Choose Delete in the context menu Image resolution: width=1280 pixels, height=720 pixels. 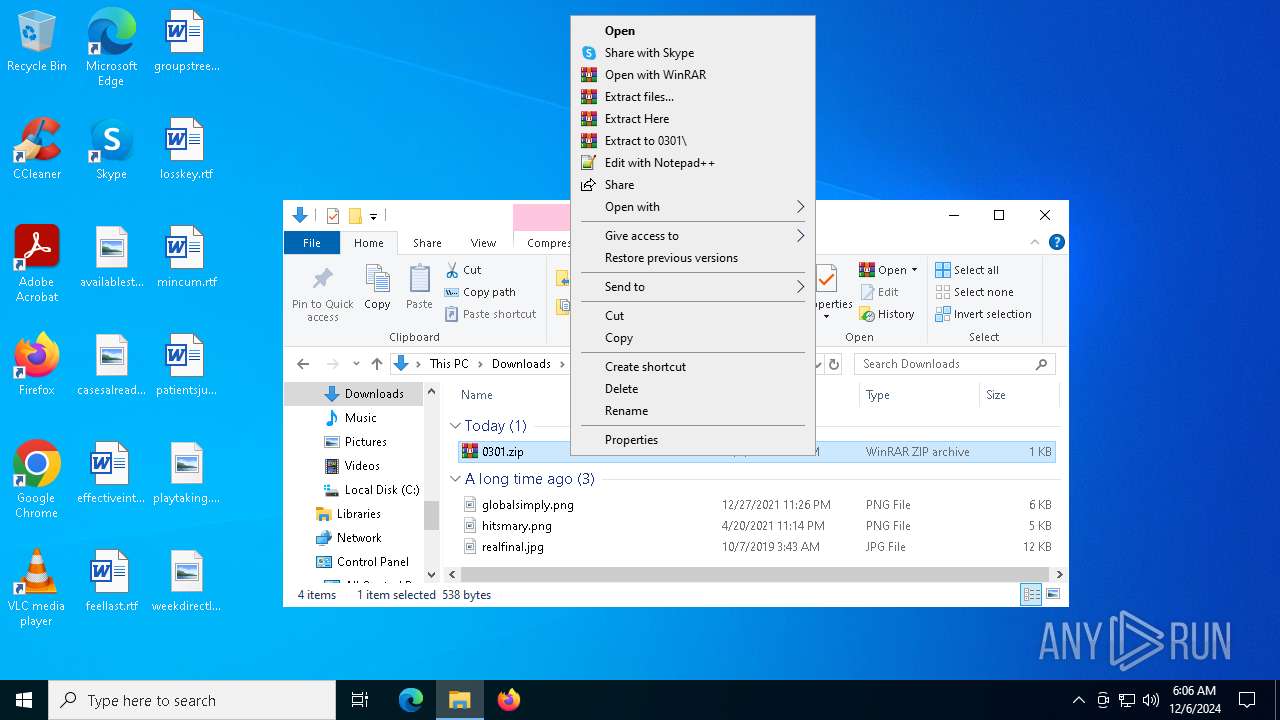click(693, 389)
